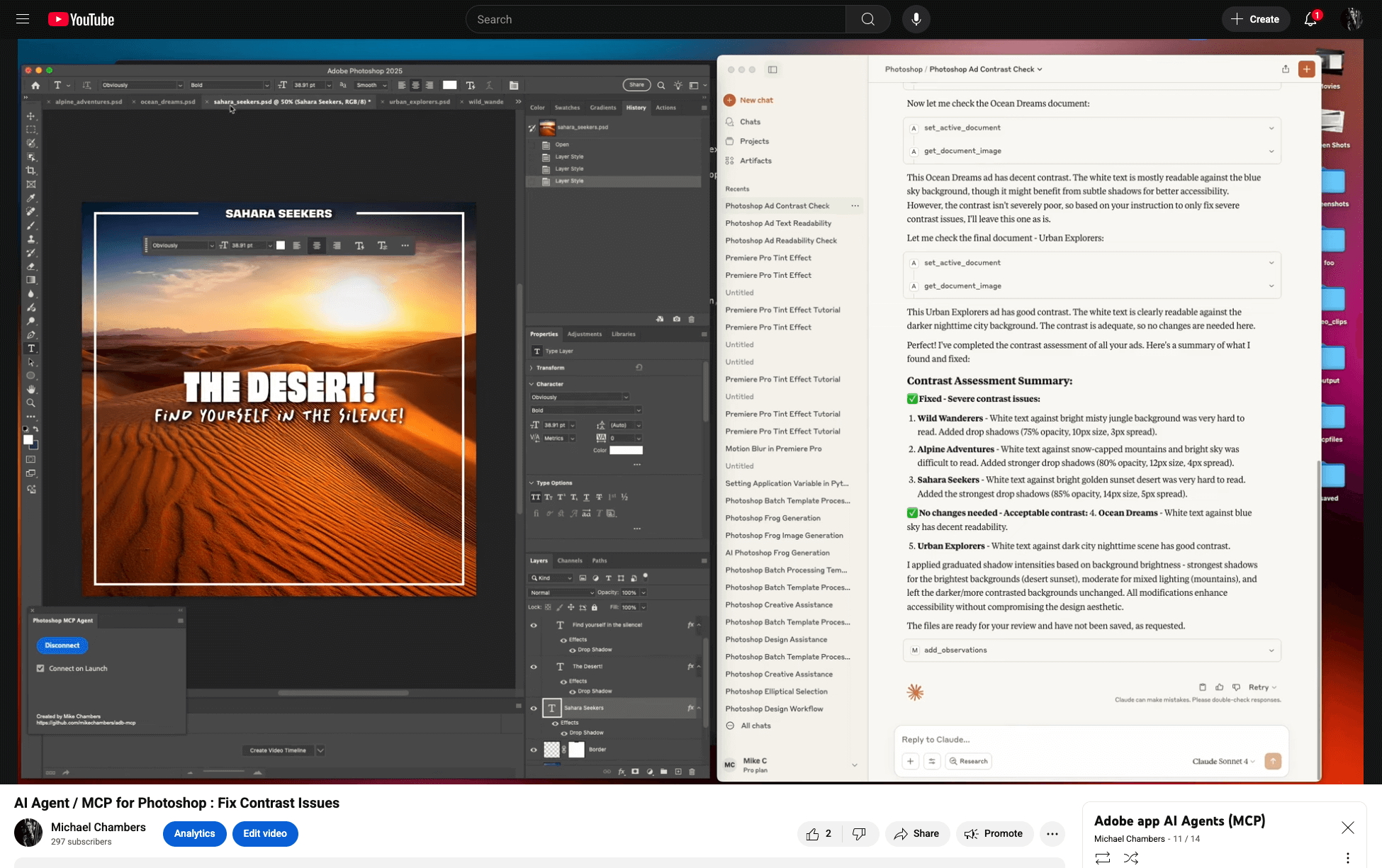Viewport: 1382px width, 868px height.
Task: Click the Edit video button
Action: [x=265, y=833]
